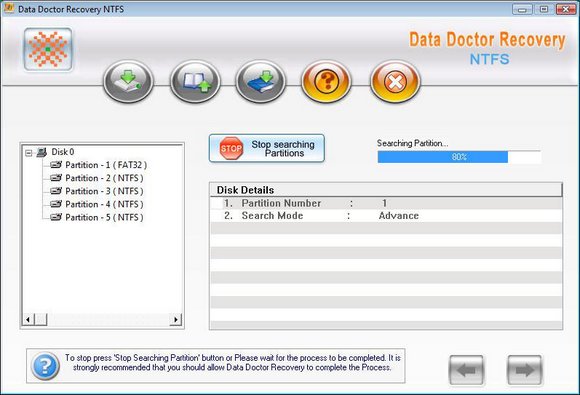Click the blue book download icon
This screenshot has width=580, height=395.
pyautogui.click(x=261, y=82)
